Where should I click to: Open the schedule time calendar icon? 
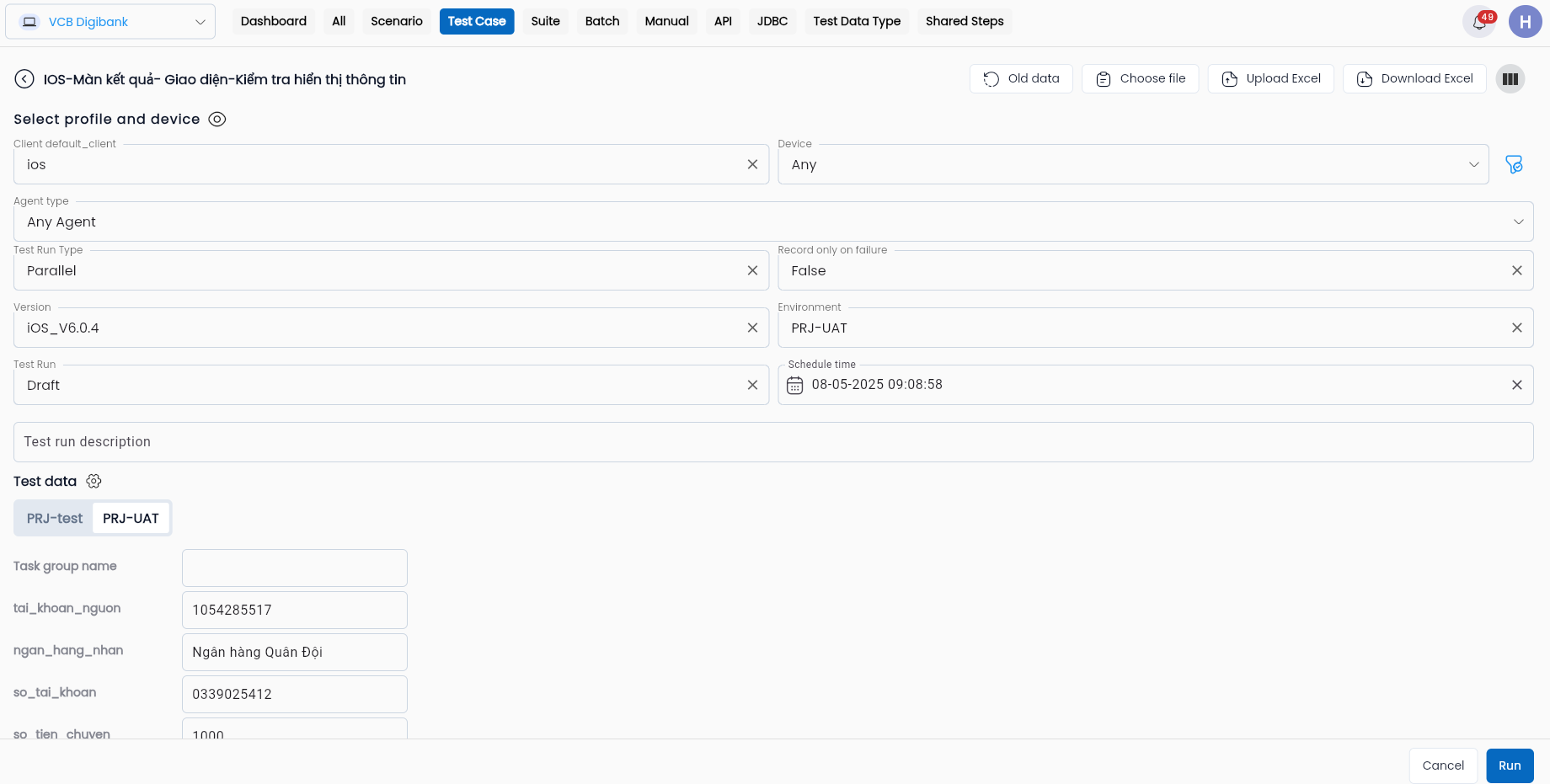pyautogui.click(x=794, y=386)
